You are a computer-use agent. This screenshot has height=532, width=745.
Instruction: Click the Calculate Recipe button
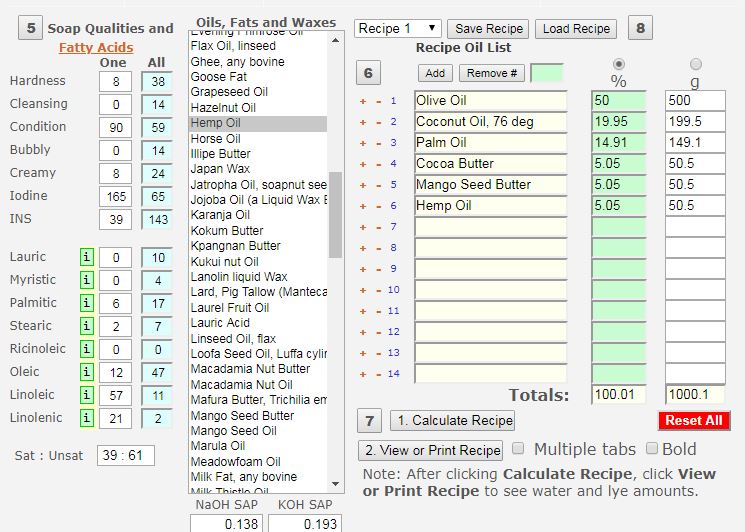(451, 421)
